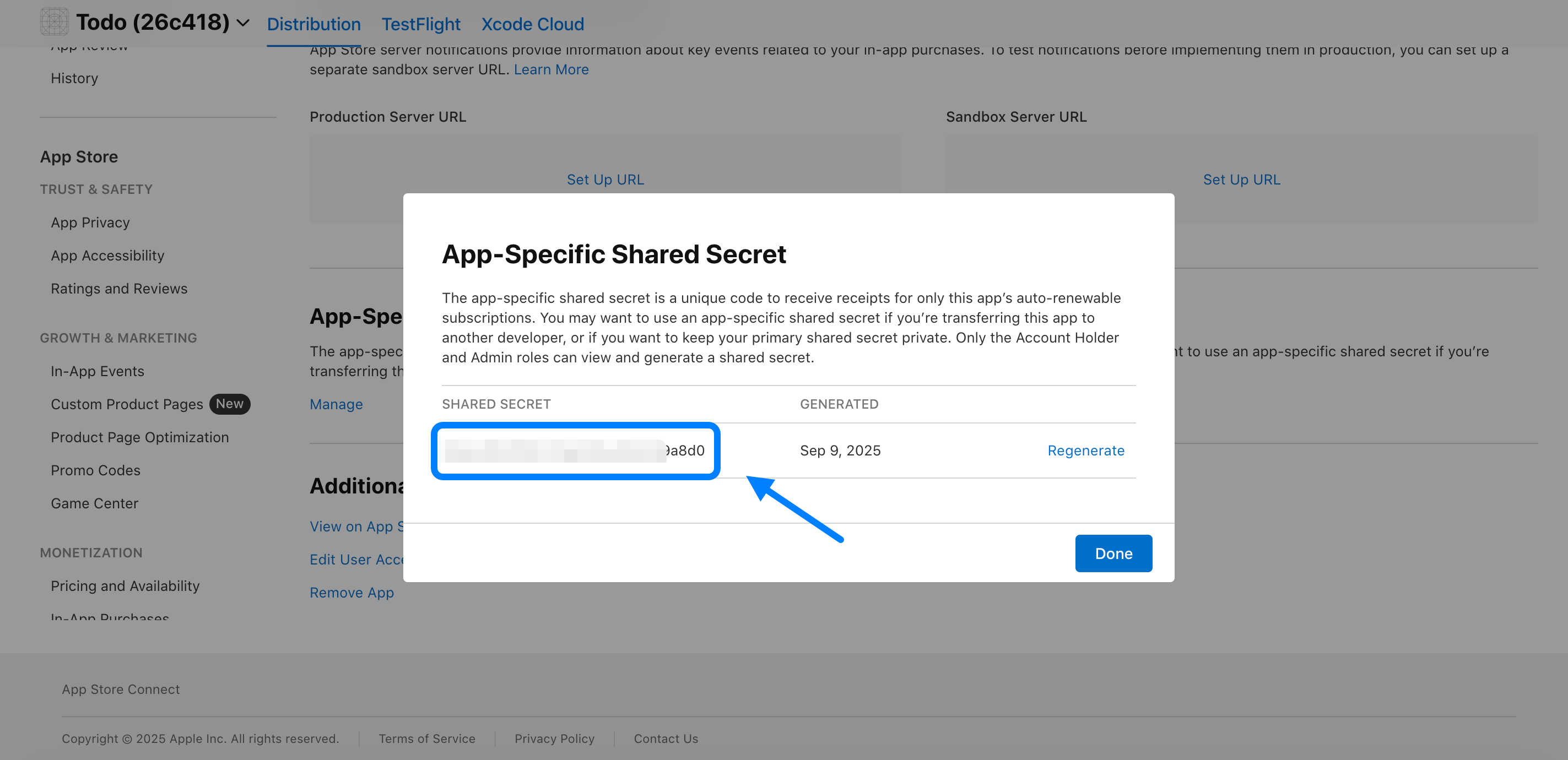This screenshot has height=760, width=1568.
Task: Open Custom Product Pages
Action: (127, 404)
